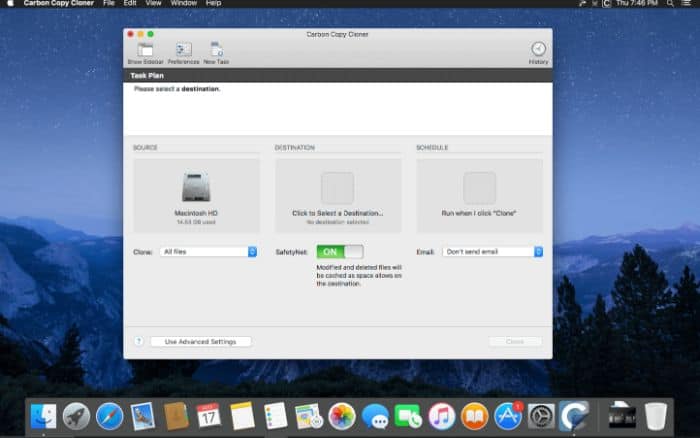Open Contacts book in the Dock
Viewport: 700px width, 438px height.
coord(176,416)
